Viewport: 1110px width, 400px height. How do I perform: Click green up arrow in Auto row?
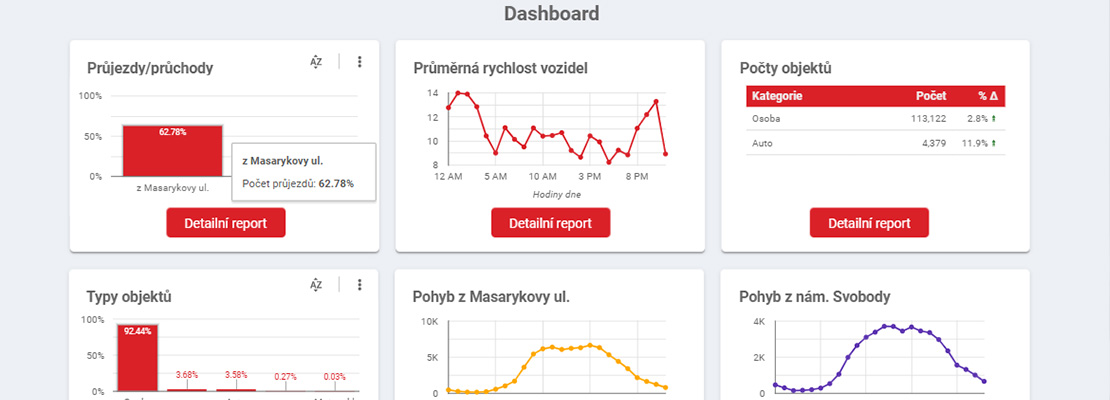point(994,143)
